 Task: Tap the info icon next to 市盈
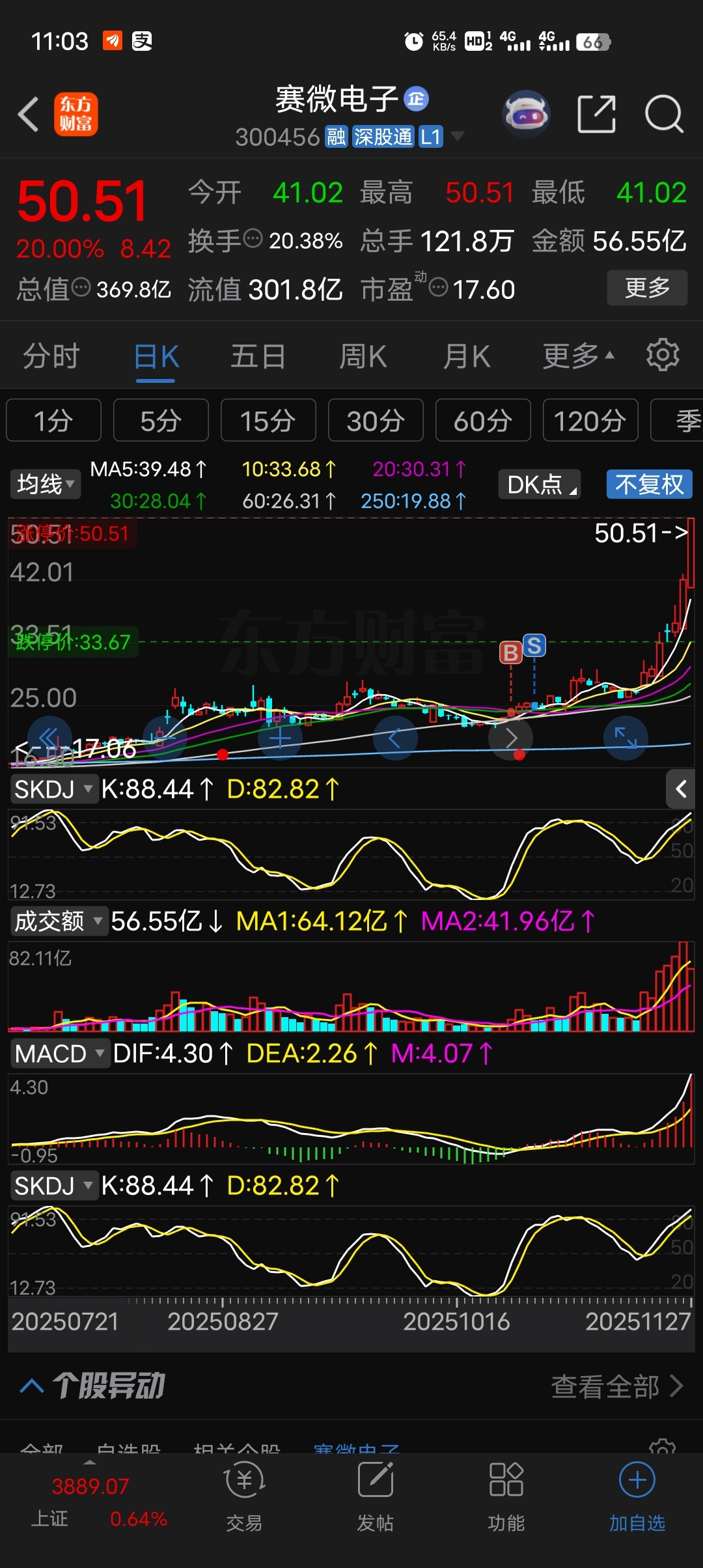(x=439, y=287)
